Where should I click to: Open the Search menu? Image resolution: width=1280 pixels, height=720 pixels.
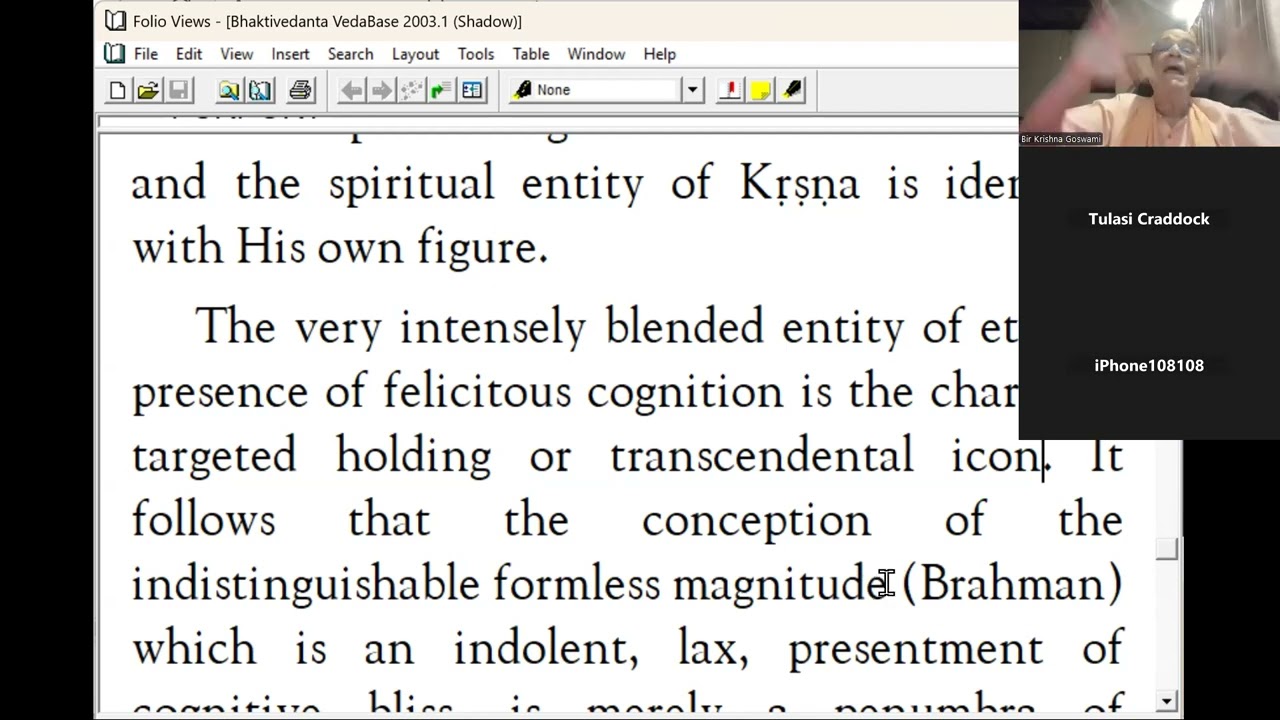[350, 54]
